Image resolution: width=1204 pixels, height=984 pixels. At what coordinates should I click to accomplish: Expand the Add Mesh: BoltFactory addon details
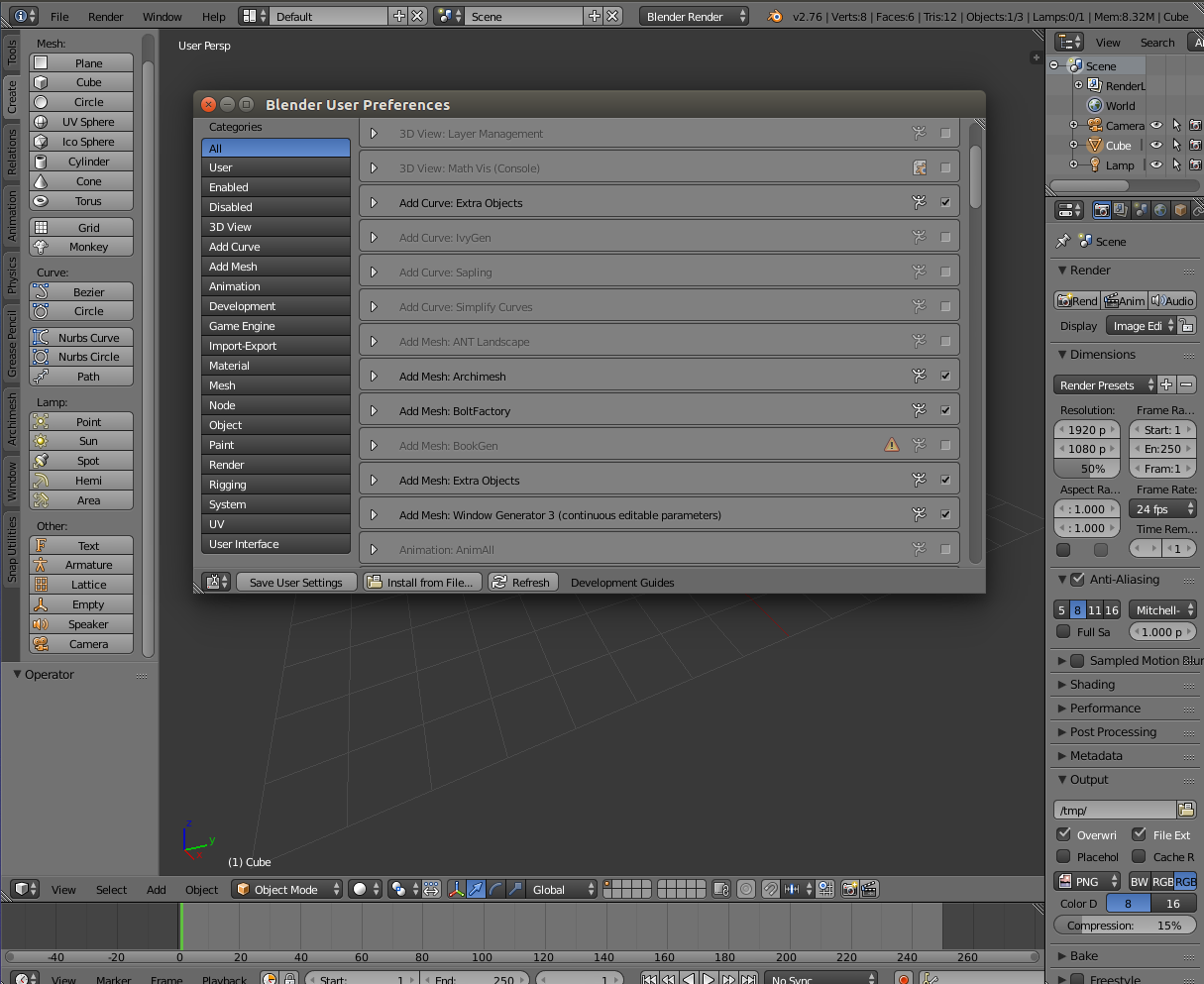coord(374,411)
